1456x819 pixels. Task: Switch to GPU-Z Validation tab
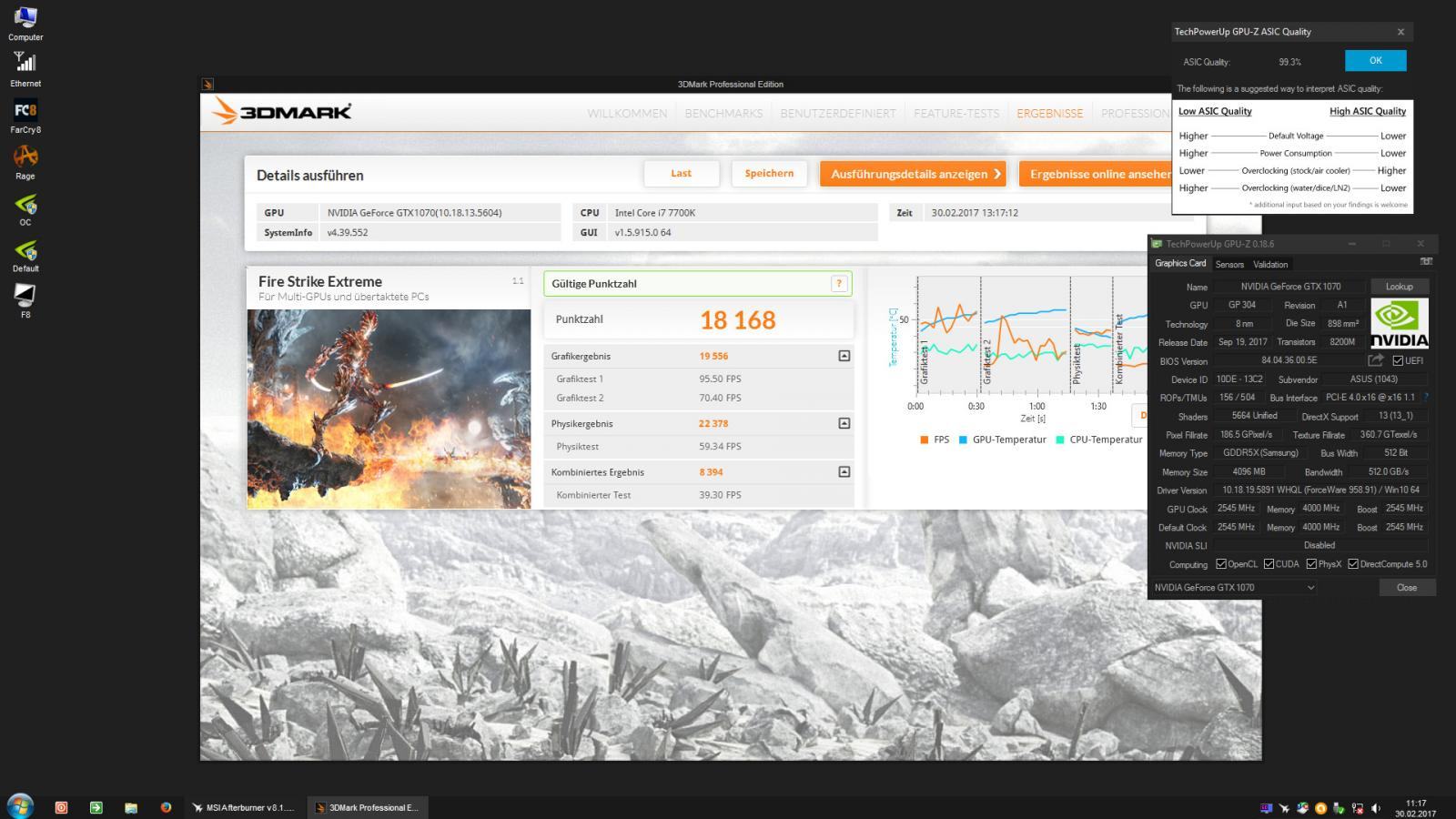[1270, 265]
